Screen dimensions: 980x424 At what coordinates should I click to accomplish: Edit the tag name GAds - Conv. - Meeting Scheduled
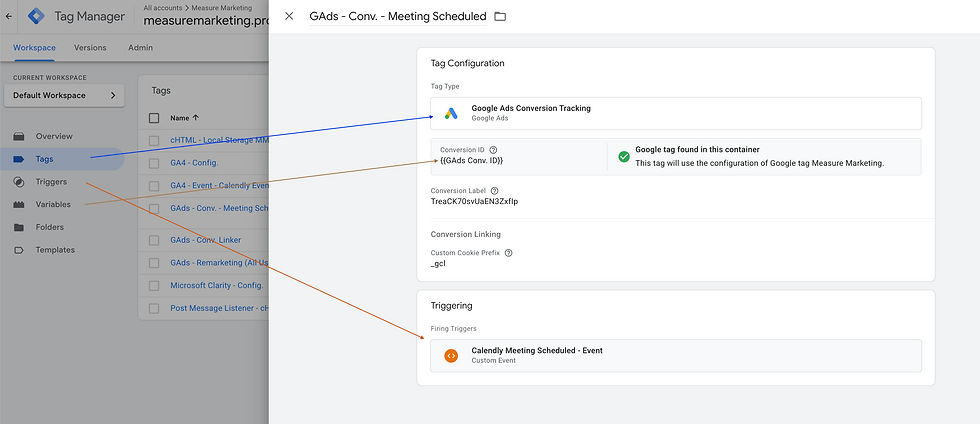pos(398,17)
